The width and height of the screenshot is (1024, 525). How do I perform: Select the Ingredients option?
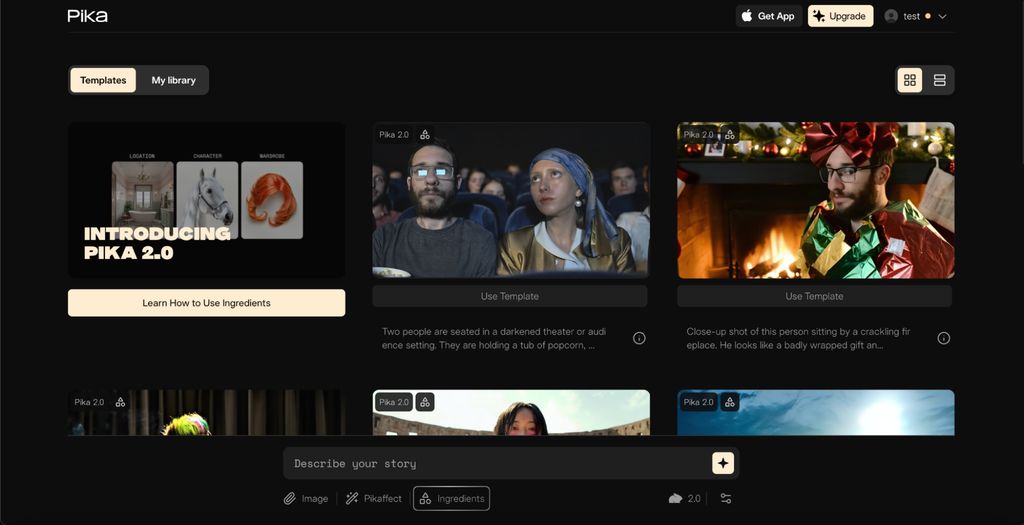coord(451,498)
